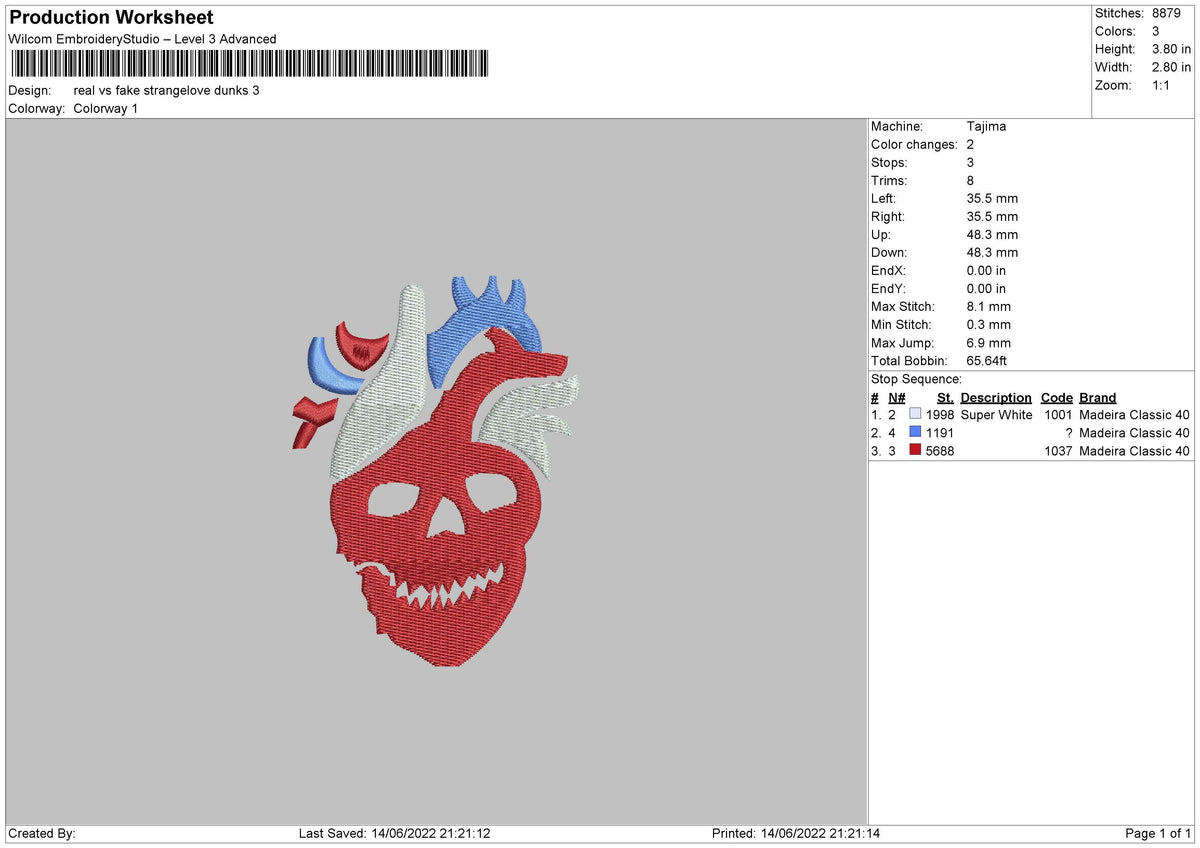Select thread code '1001' in stop 1
Screen dimensions: 1200x848
tap(1058, 414)
